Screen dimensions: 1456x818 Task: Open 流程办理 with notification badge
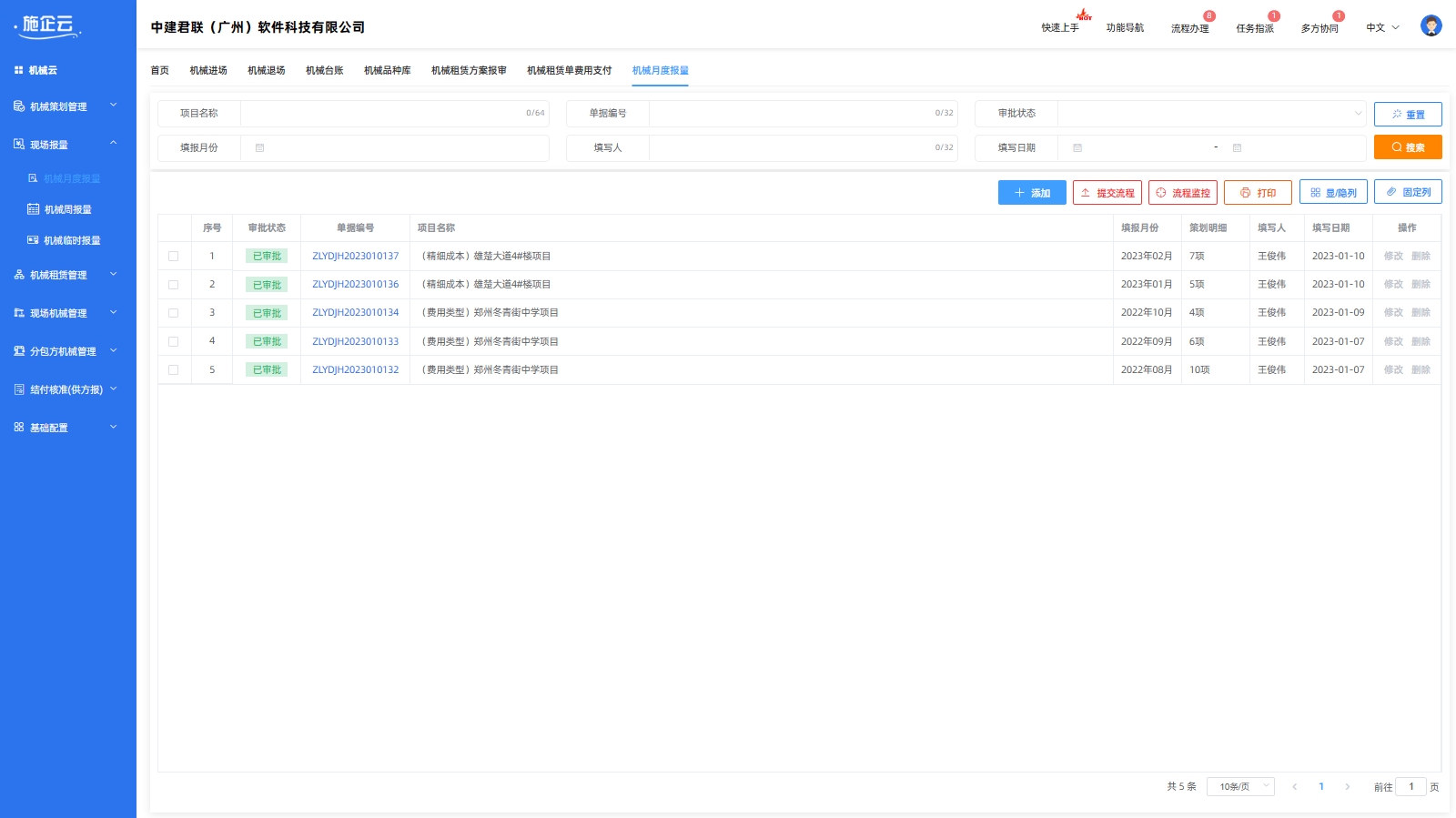(x=1189, y=28)
